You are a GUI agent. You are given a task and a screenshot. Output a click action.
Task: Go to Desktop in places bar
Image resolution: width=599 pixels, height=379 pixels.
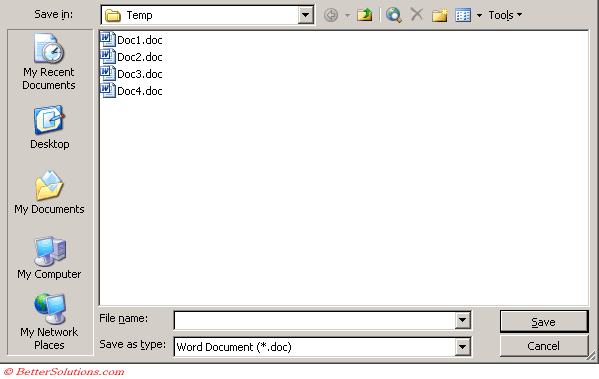pos(50,128)
